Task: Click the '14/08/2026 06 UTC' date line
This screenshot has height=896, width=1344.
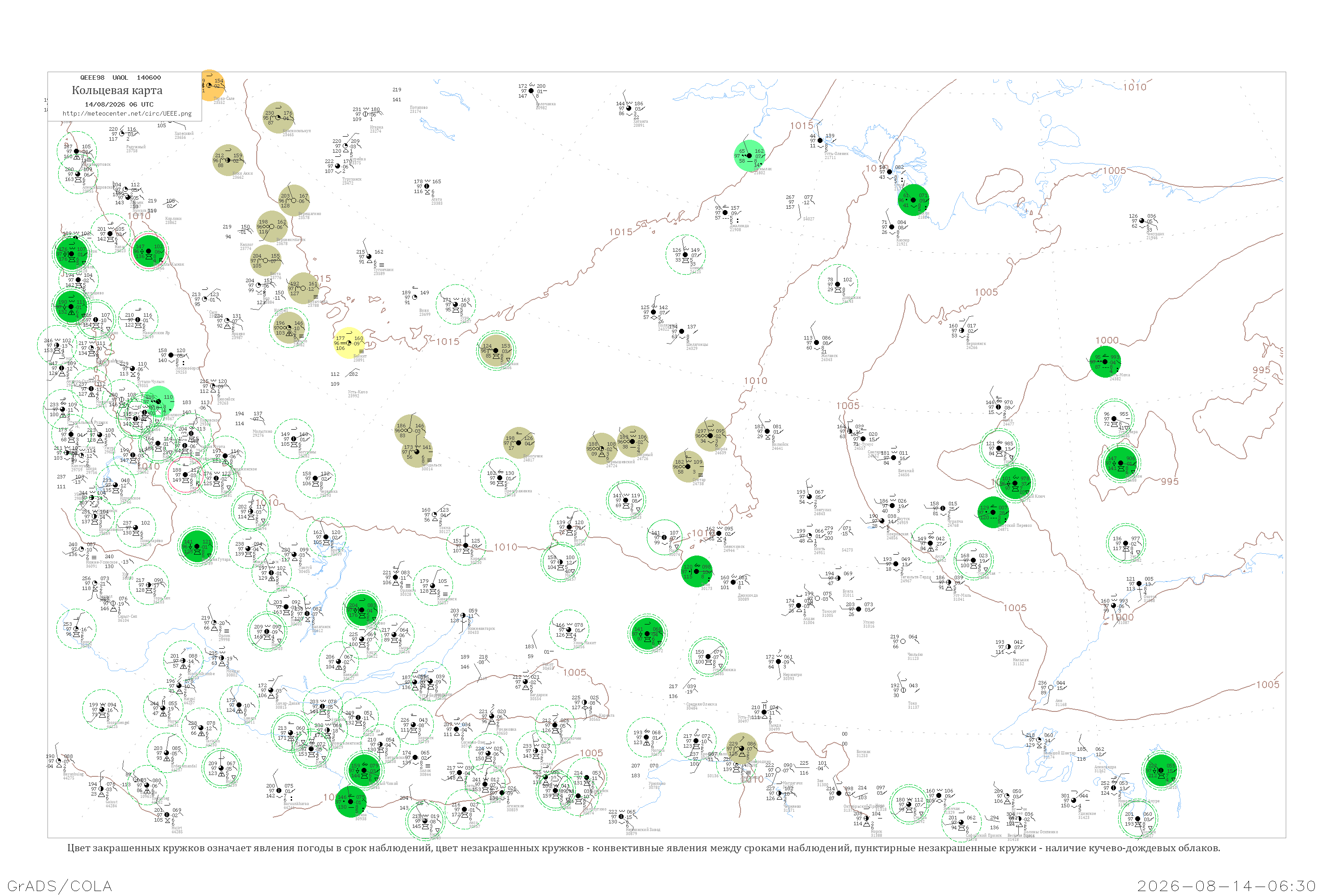Action: coord(119,104)
